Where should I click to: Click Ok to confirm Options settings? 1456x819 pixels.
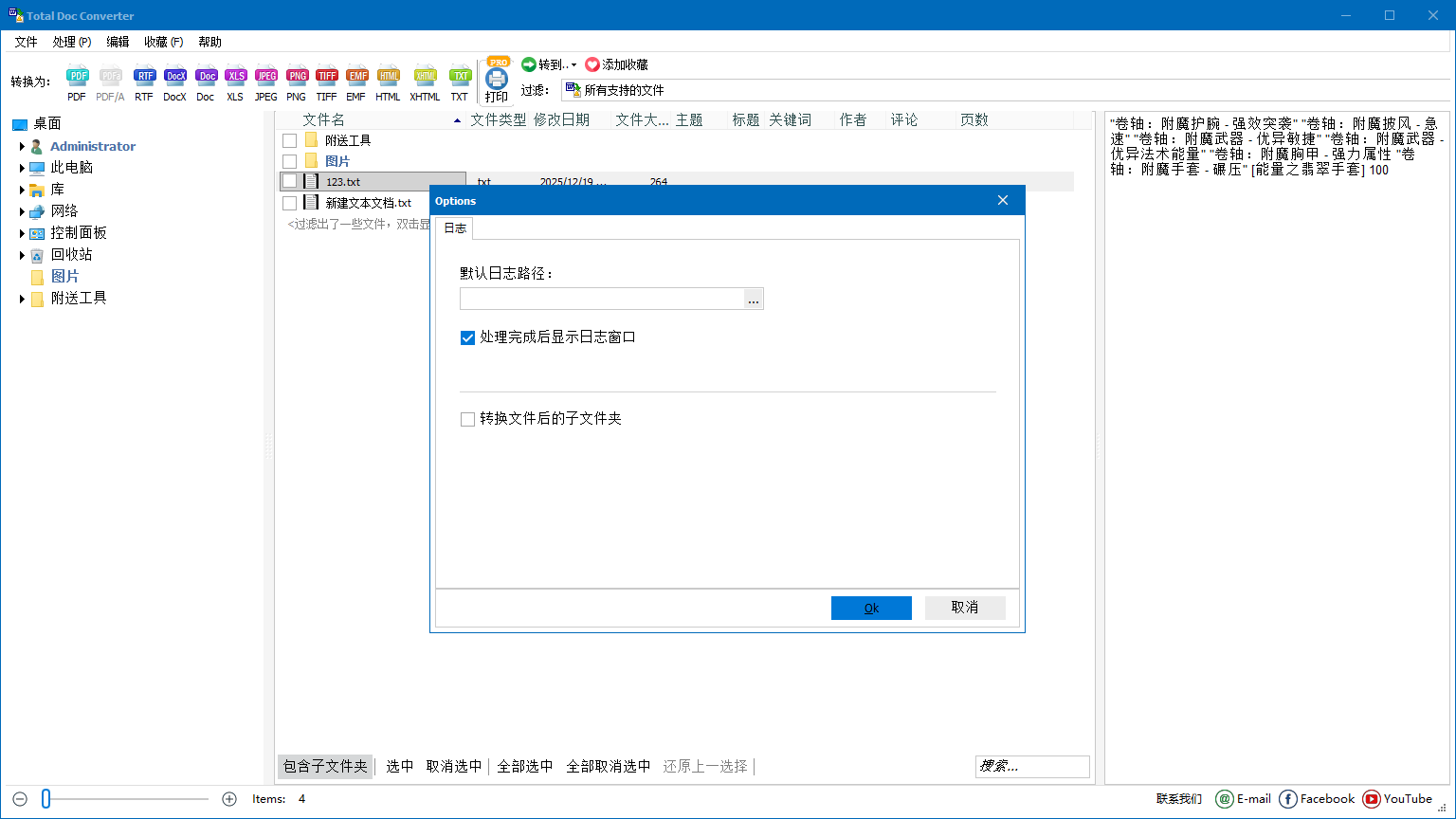(871, 608)
